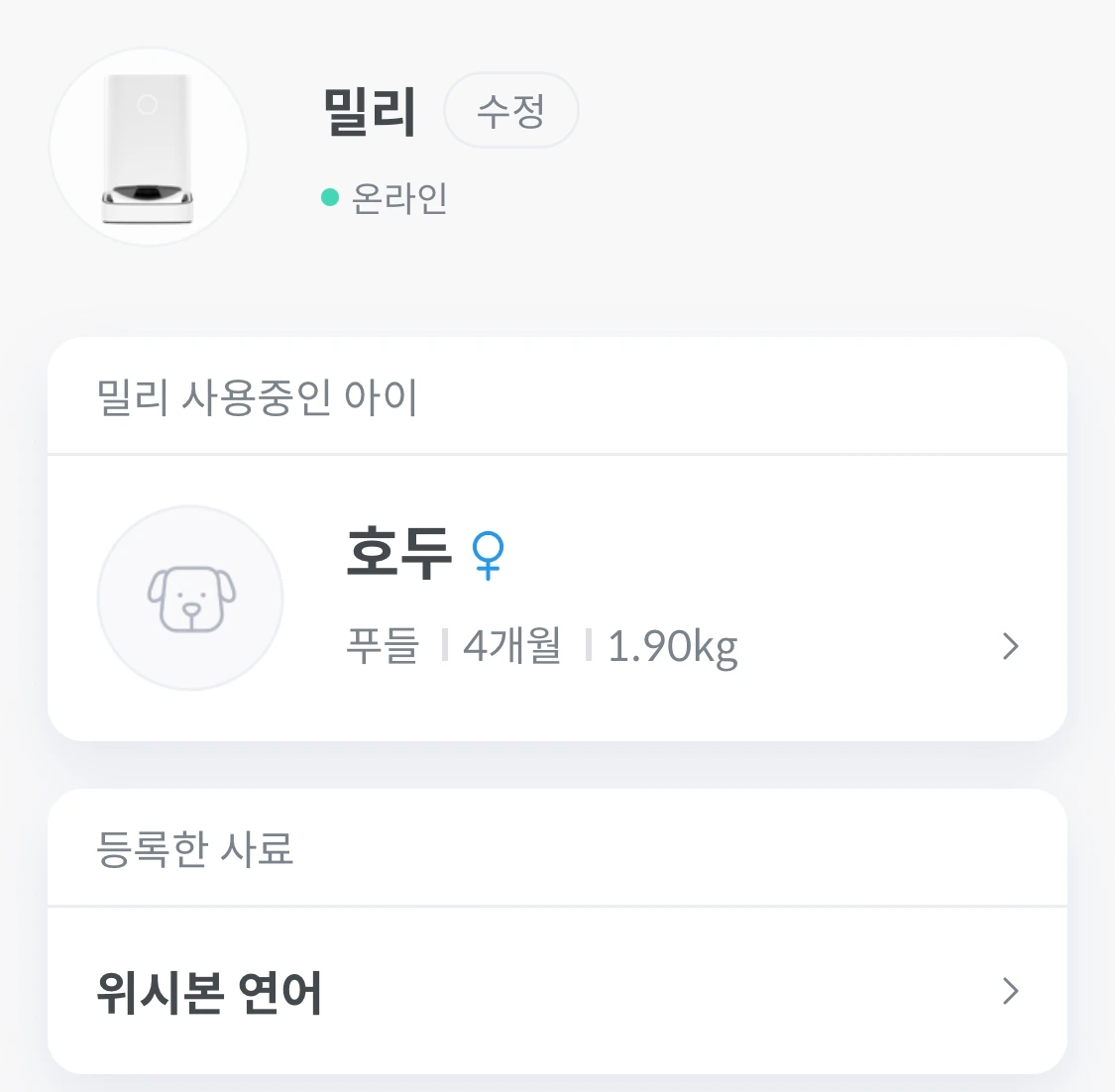Screen dimensions: 1115x1092
Task: Select the 밀리 사용중인 아이 section header
Action: [x=258, y=395]
